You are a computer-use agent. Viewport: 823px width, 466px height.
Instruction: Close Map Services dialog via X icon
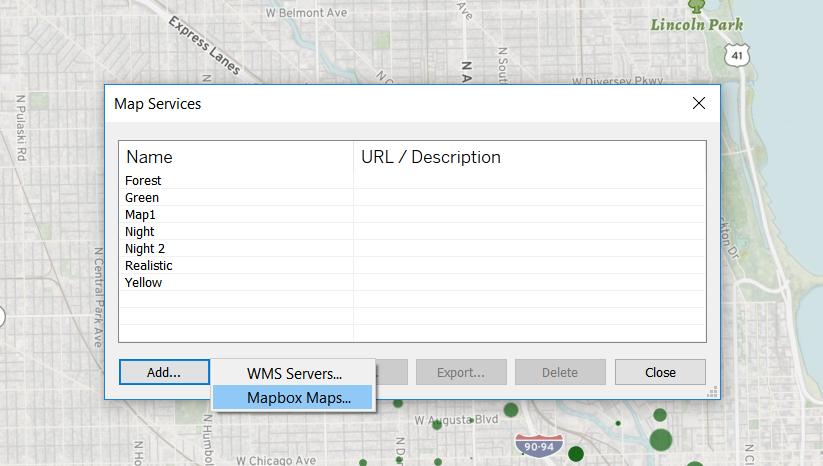tap(699, 103)
